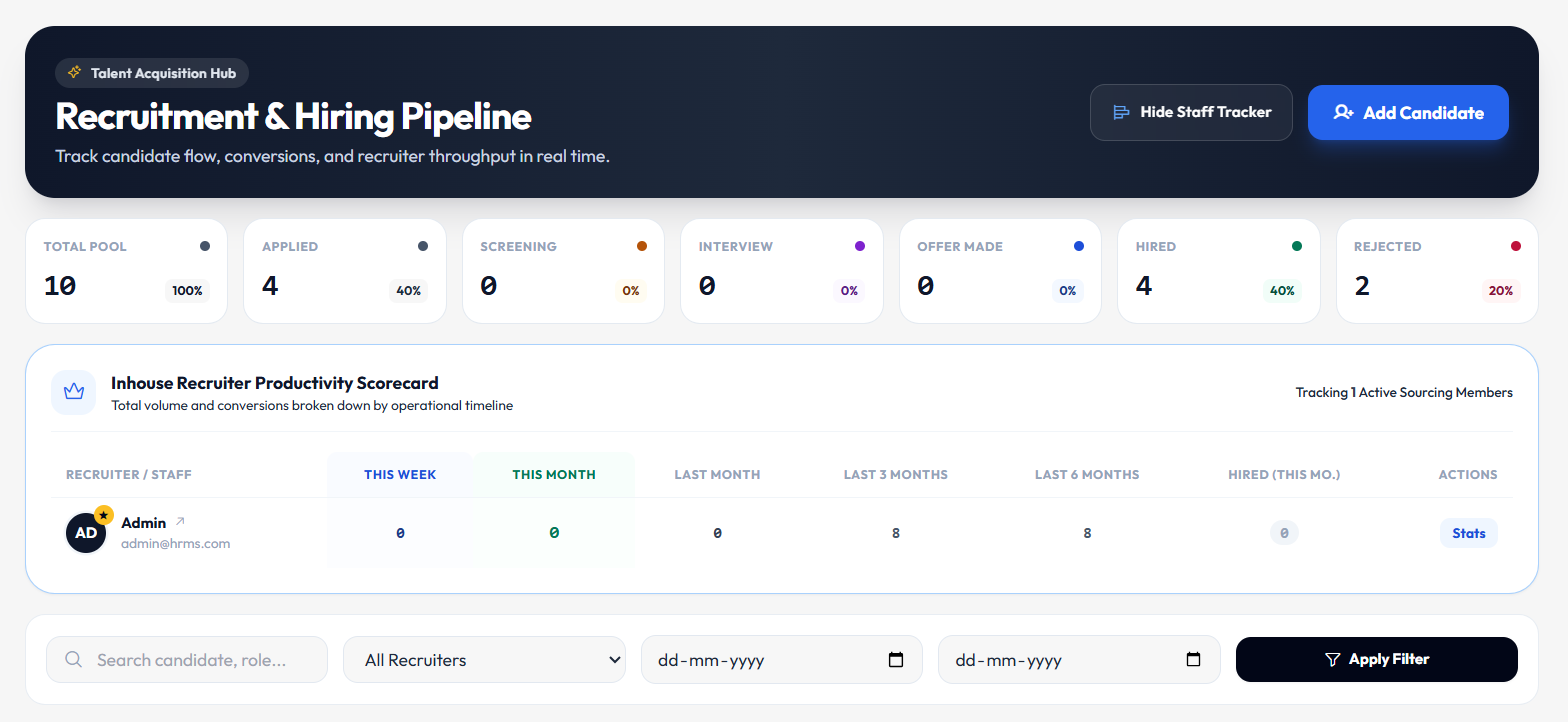Click the Inhouse Recruiter Productivity Scorecard title
Image resolution: width=1568 pixels, height=722 pixels.
click(275, 383)
